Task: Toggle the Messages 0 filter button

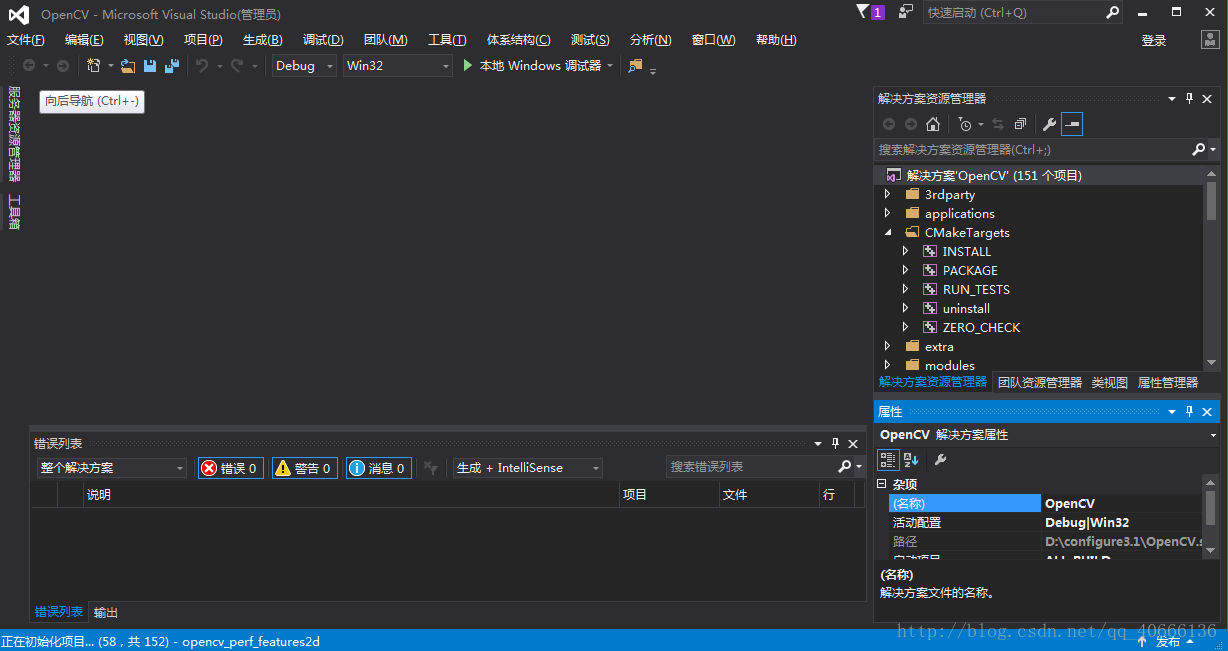Action: pyautogui.click(x=379, y=468)
